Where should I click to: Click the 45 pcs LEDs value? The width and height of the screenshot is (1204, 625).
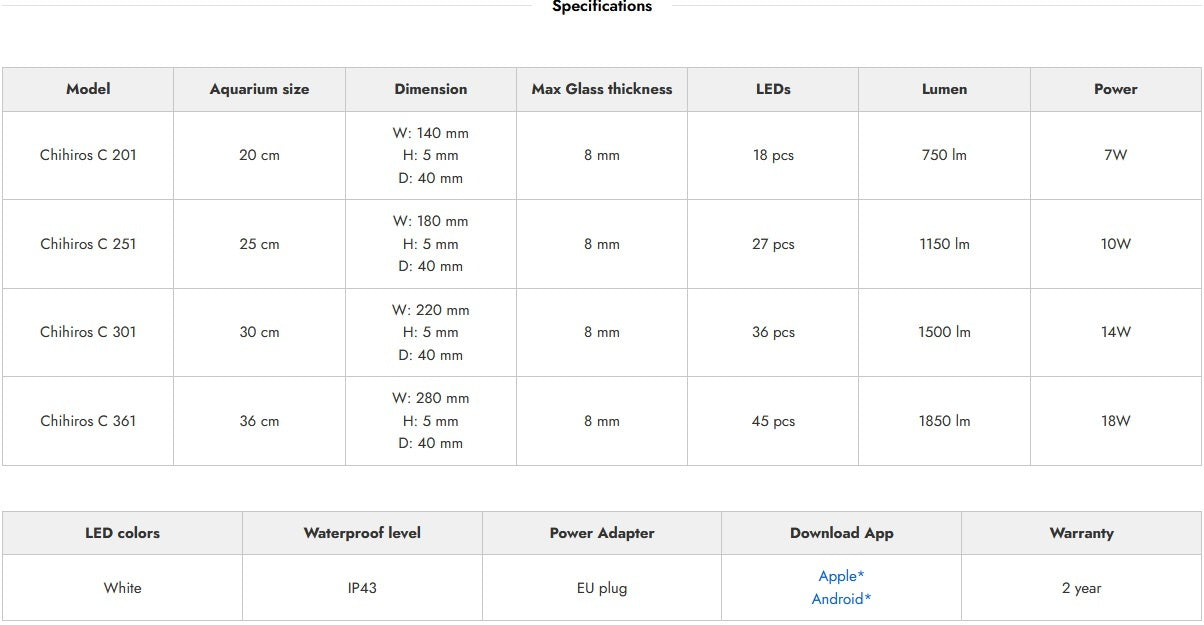[x=773, y=421]
